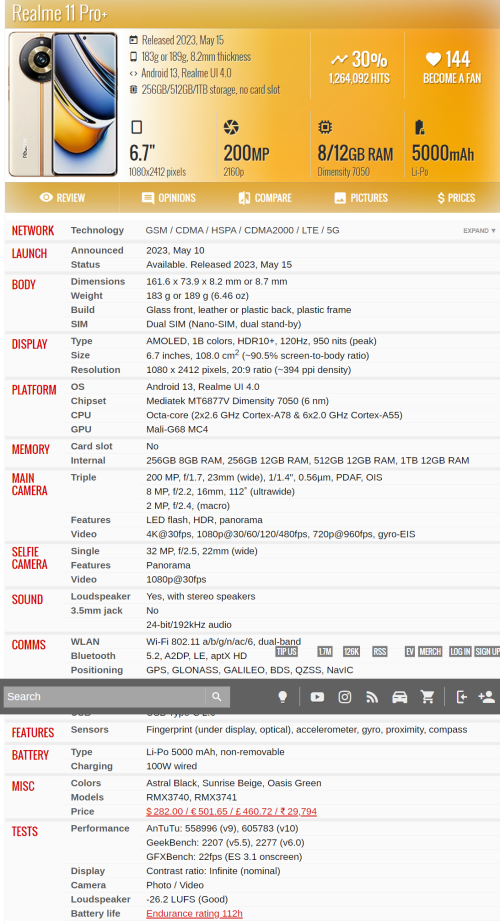Screen dimensions: 500x924
Task: Click into the Search field
Action: pyautogui.click(x=104, y=697)
